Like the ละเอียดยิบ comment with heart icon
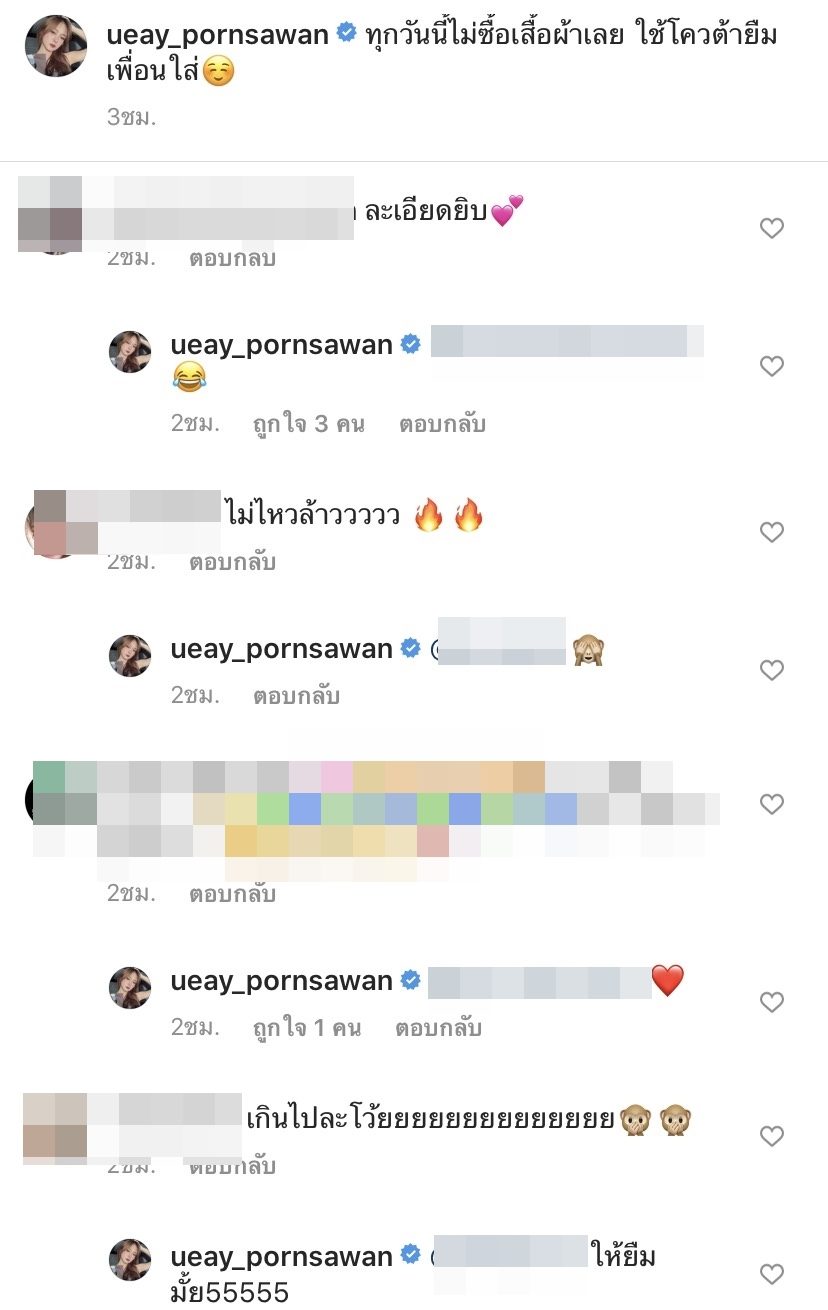This screenshot has height=1310, width=828. point(771,229)
